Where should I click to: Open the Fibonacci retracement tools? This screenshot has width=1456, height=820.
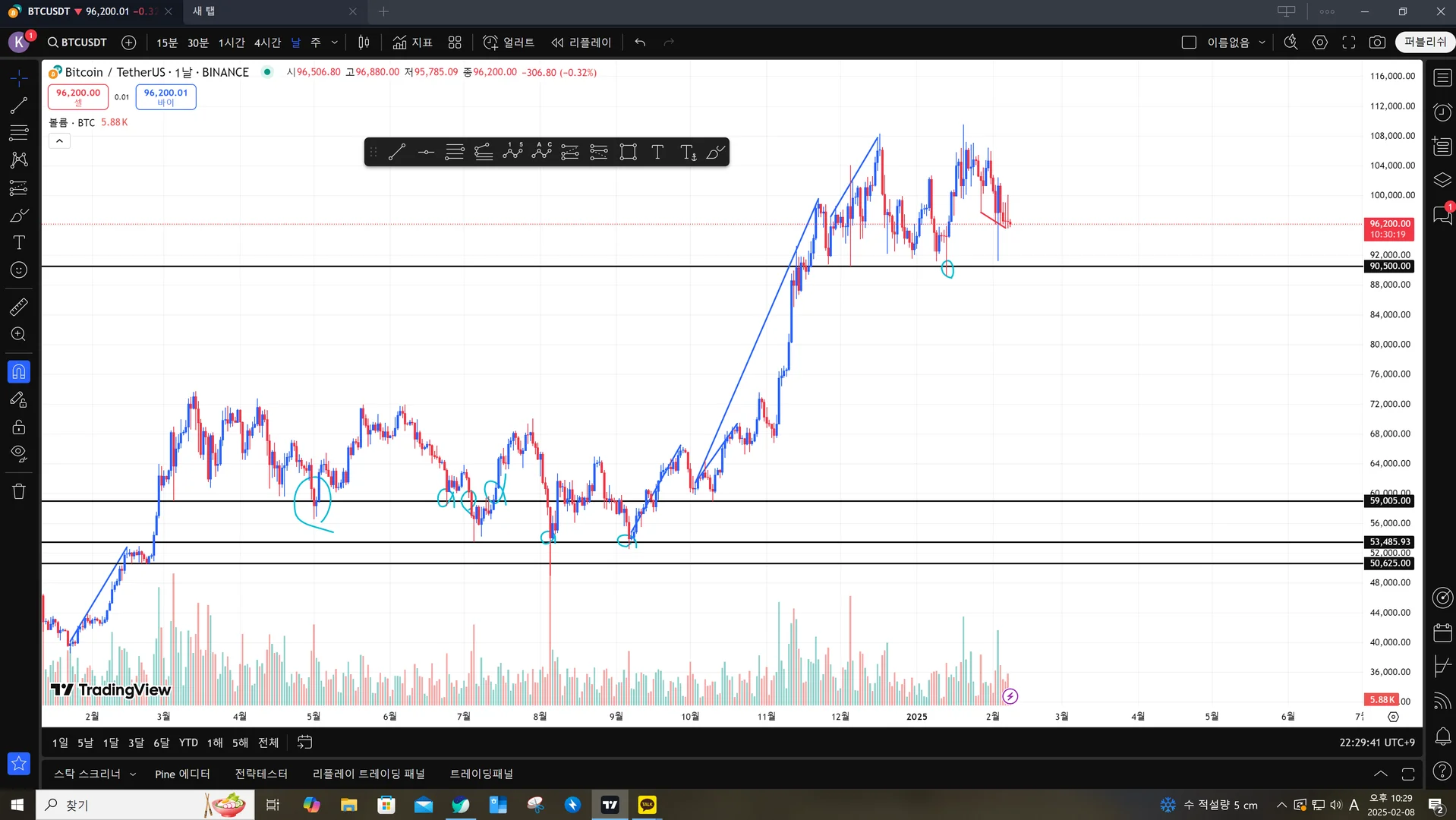[19, 133]
